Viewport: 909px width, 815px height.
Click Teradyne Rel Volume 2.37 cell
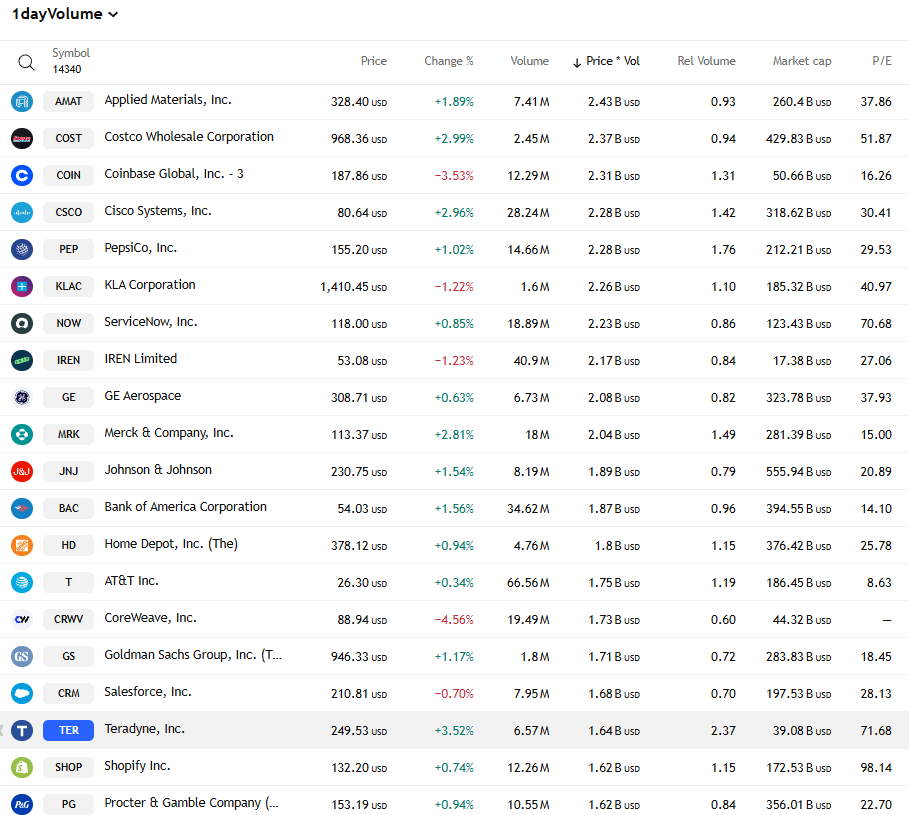(x=723, y=731)
